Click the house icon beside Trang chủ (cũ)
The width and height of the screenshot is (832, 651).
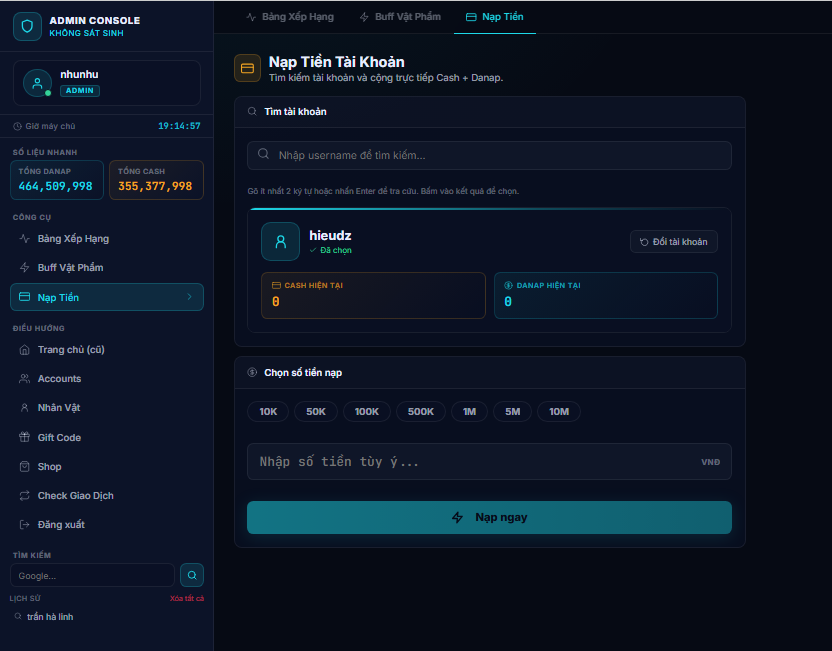(24, 350)
